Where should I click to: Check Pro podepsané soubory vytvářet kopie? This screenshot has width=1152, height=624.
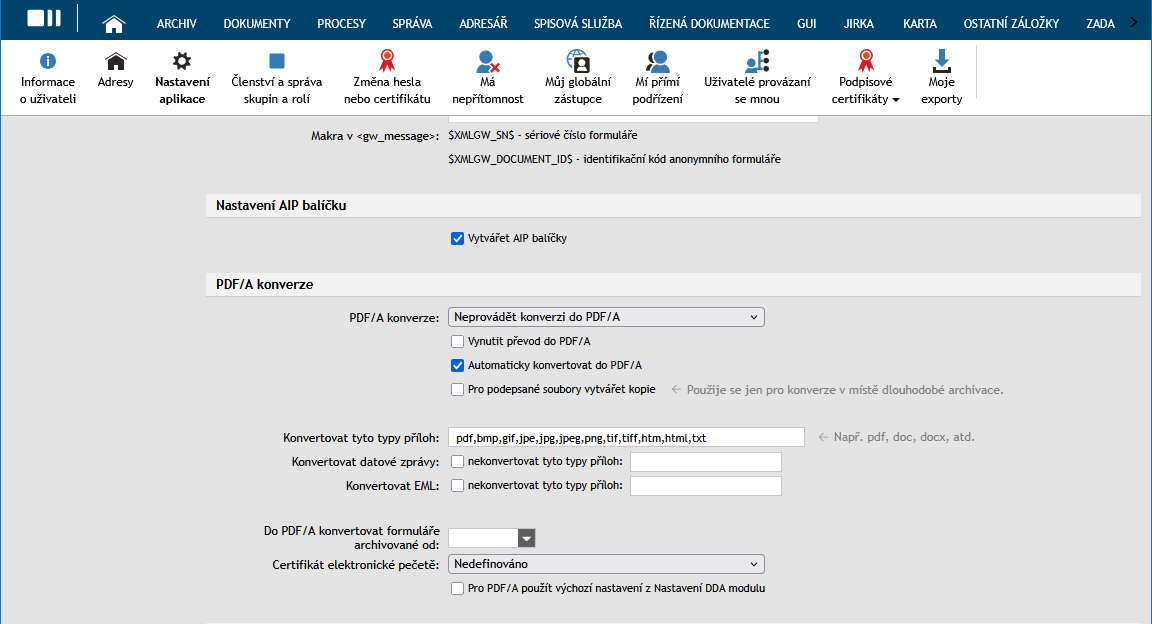coord(458,389)
